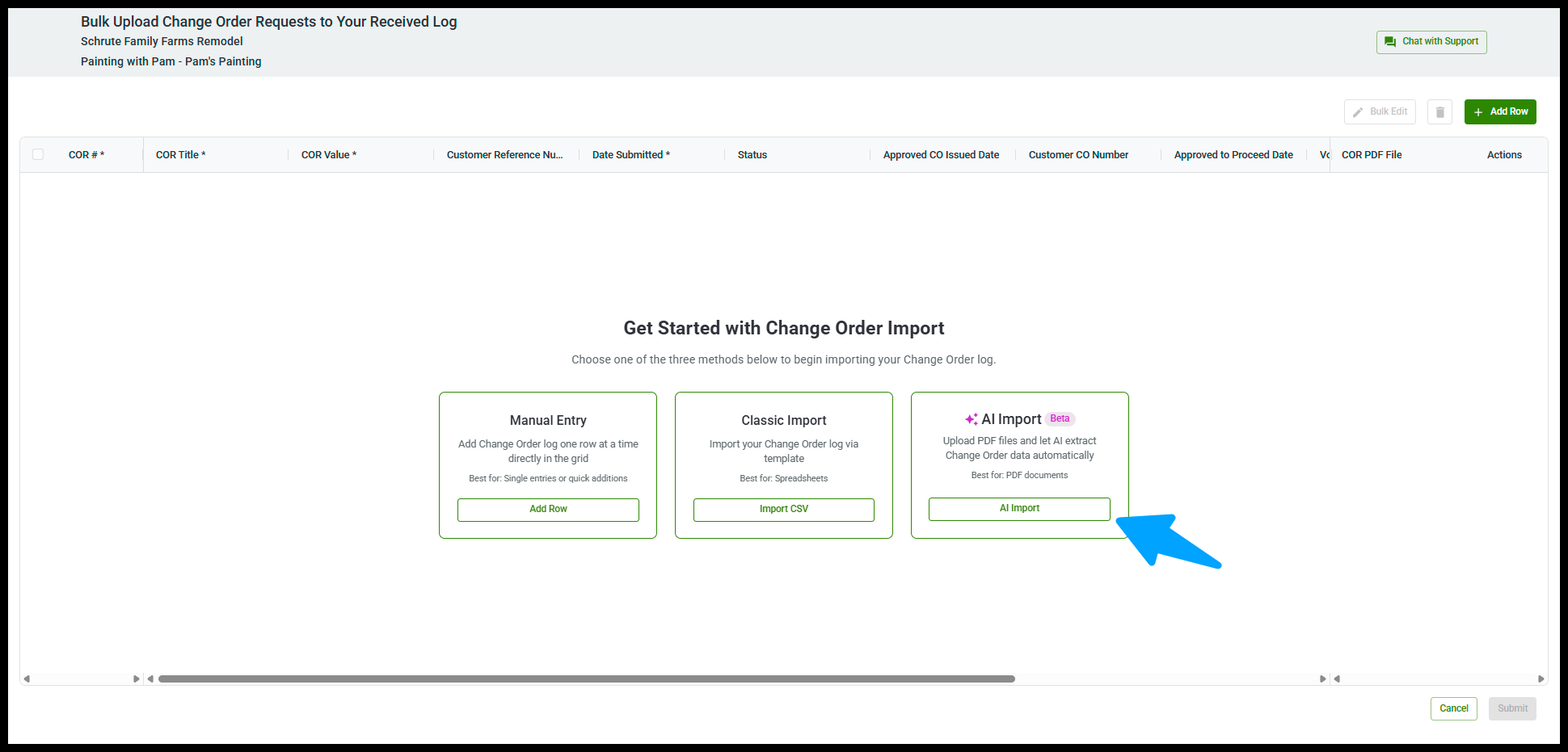Click the Cancel button
Image resolution: width=1568 pixels, height=752 pixels.
click(x=1453, y=708)
